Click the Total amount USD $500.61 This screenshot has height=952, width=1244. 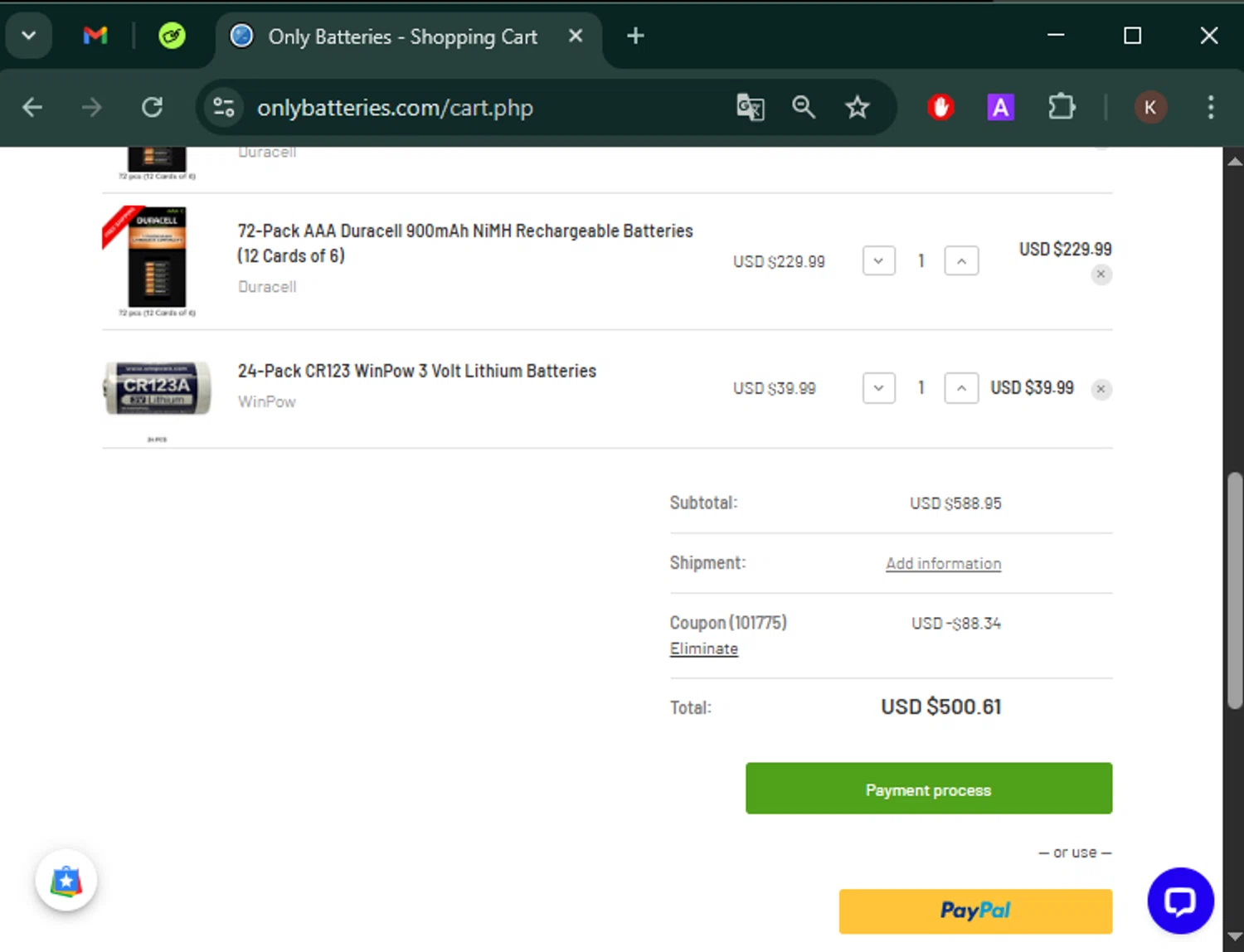[941, 707]
